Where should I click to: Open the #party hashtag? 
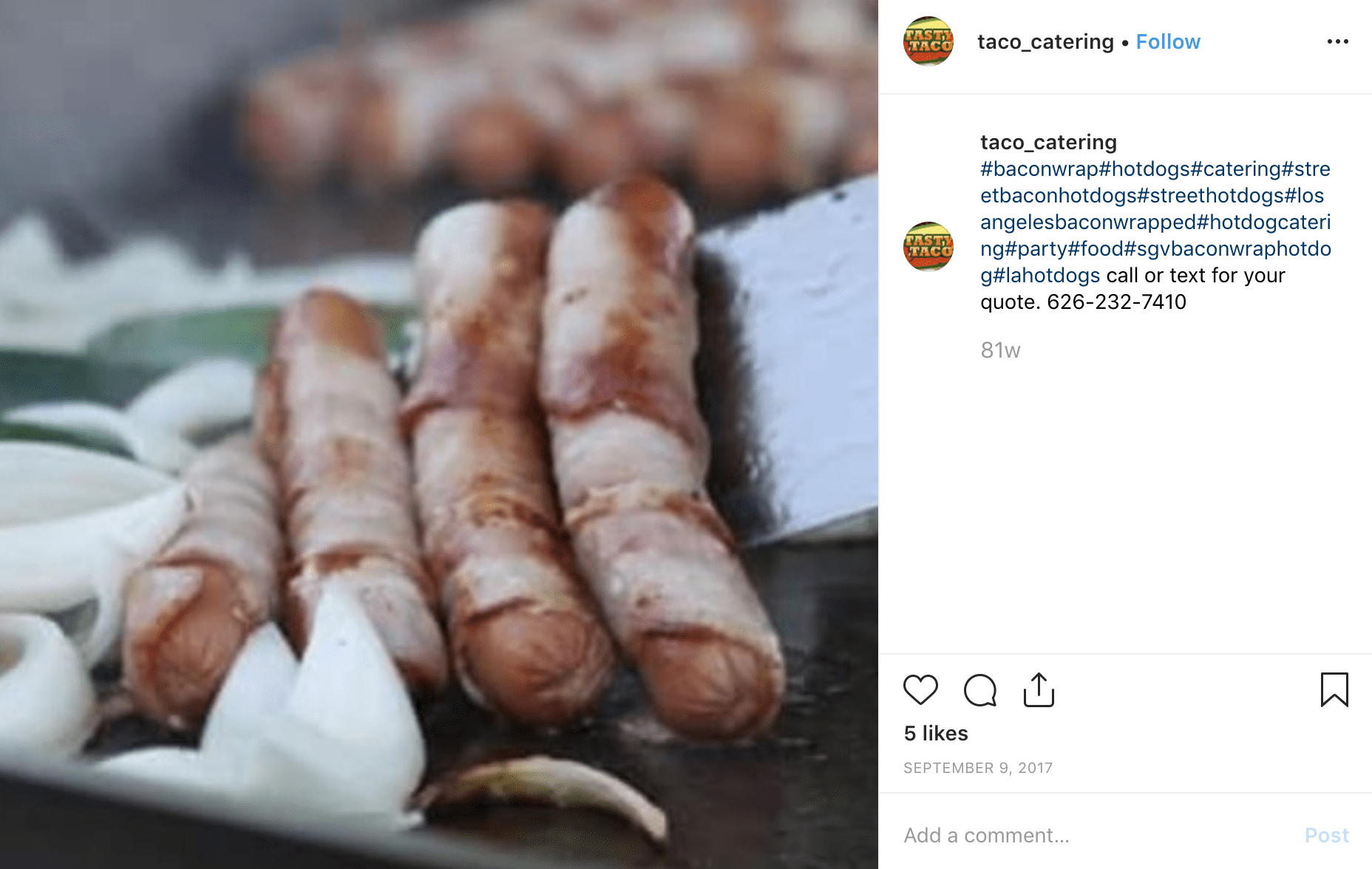pos(1036,248)
